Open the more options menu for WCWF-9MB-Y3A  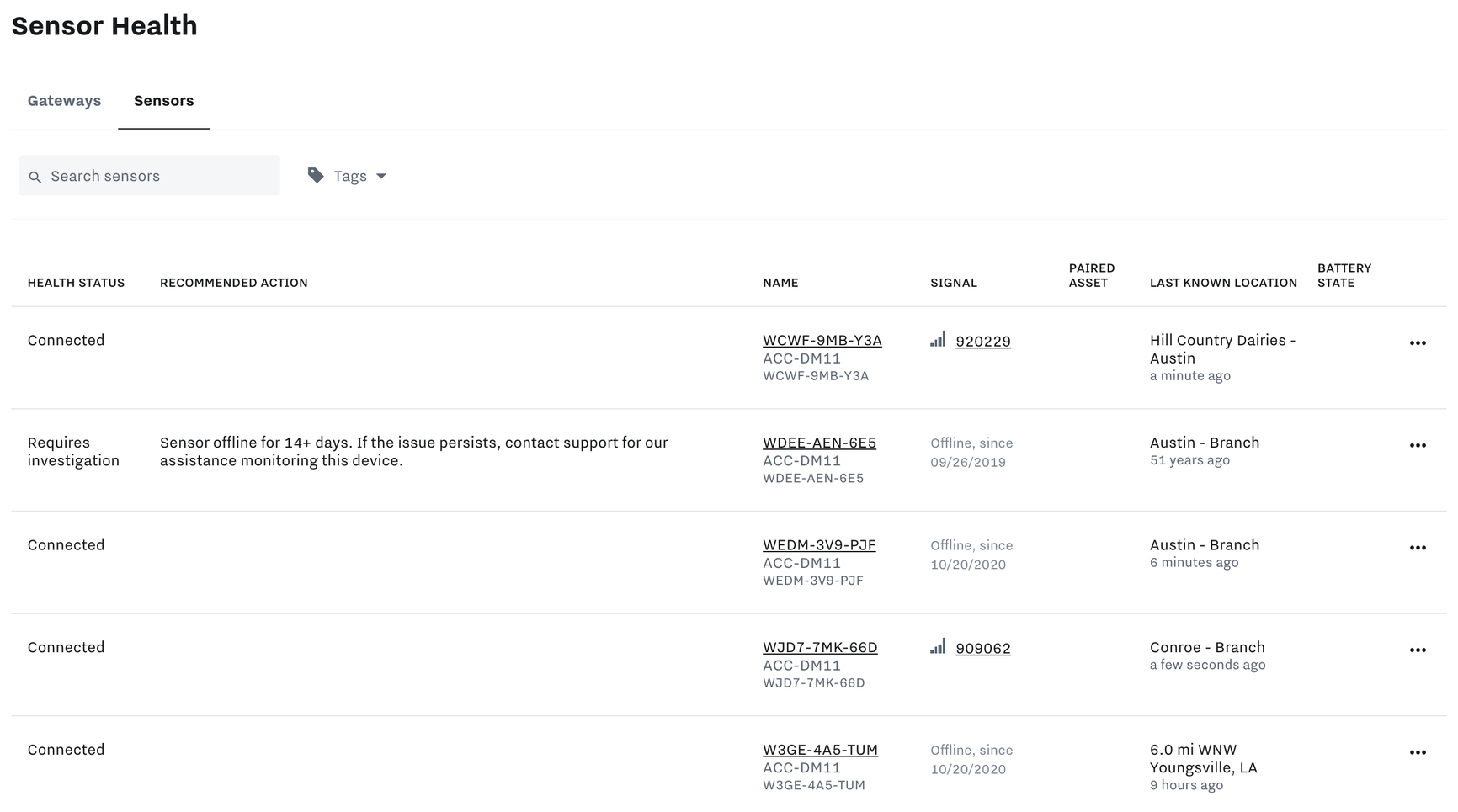[1417, 343]
